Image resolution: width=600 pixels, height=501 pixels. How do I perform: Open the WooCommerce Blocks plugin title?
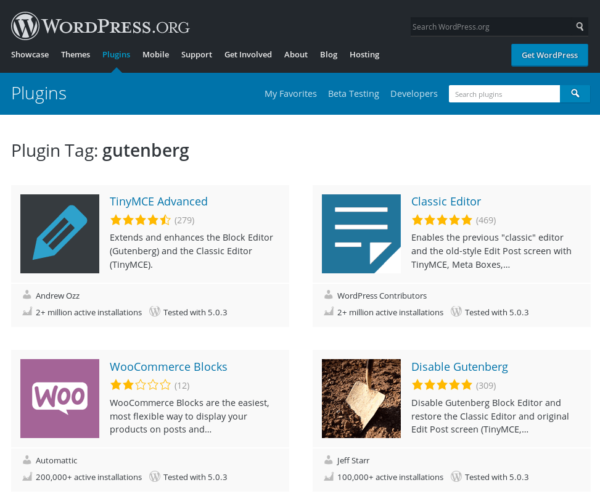pyautogui.click(x=168, y=367)
